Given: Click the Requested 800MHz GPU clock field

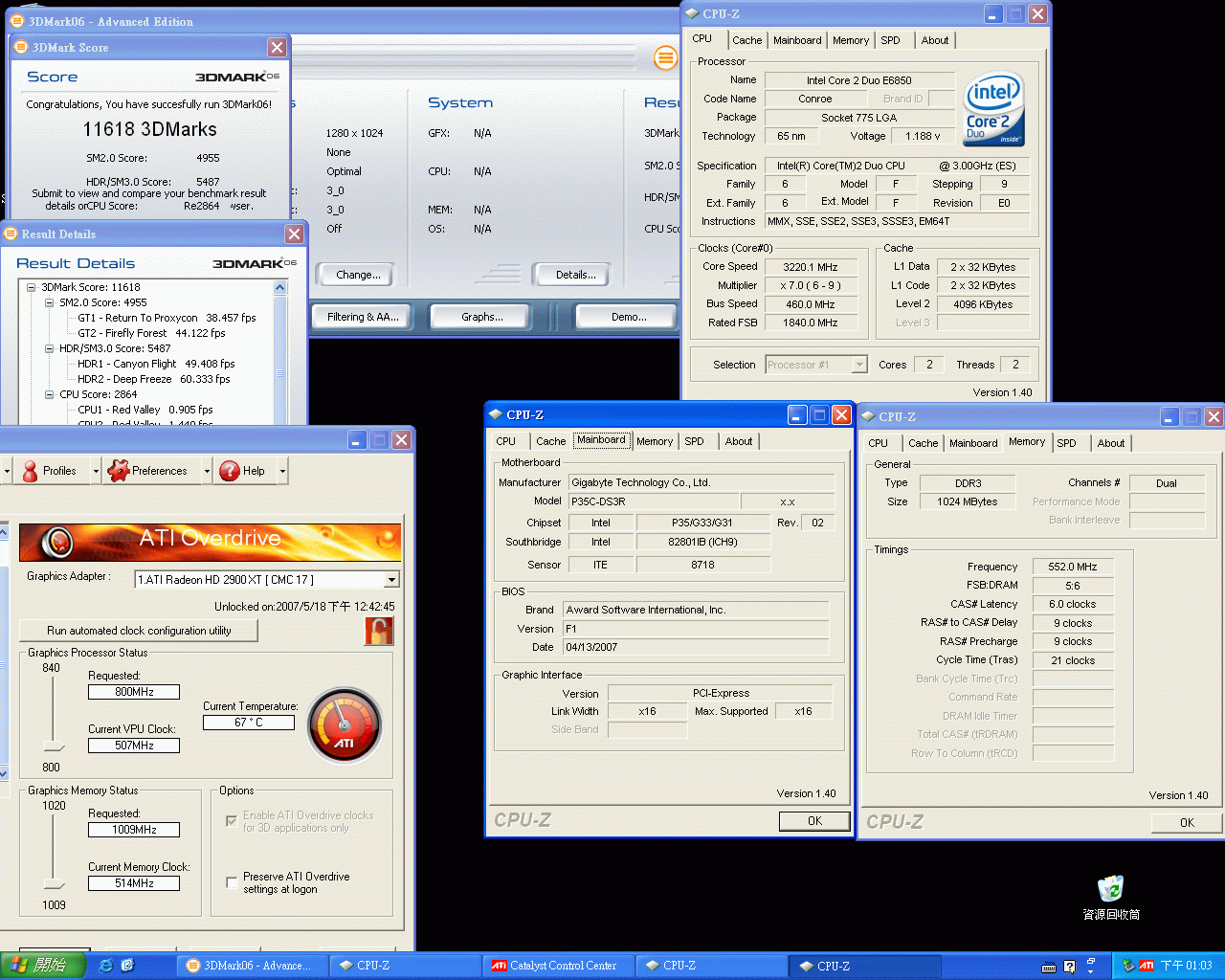Looking at the screenshot, I should (134, 692).
